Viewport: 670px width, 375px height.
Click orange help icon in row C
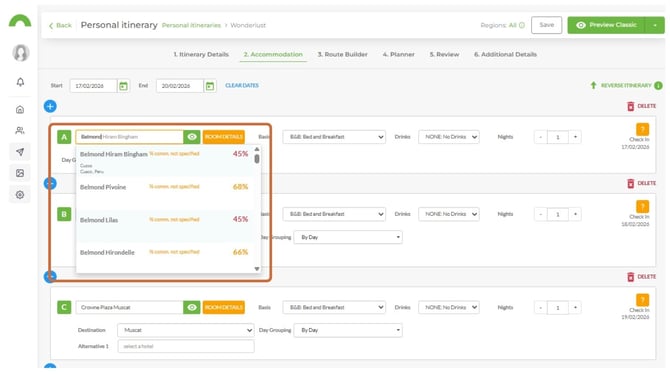[x=642, y=300]
